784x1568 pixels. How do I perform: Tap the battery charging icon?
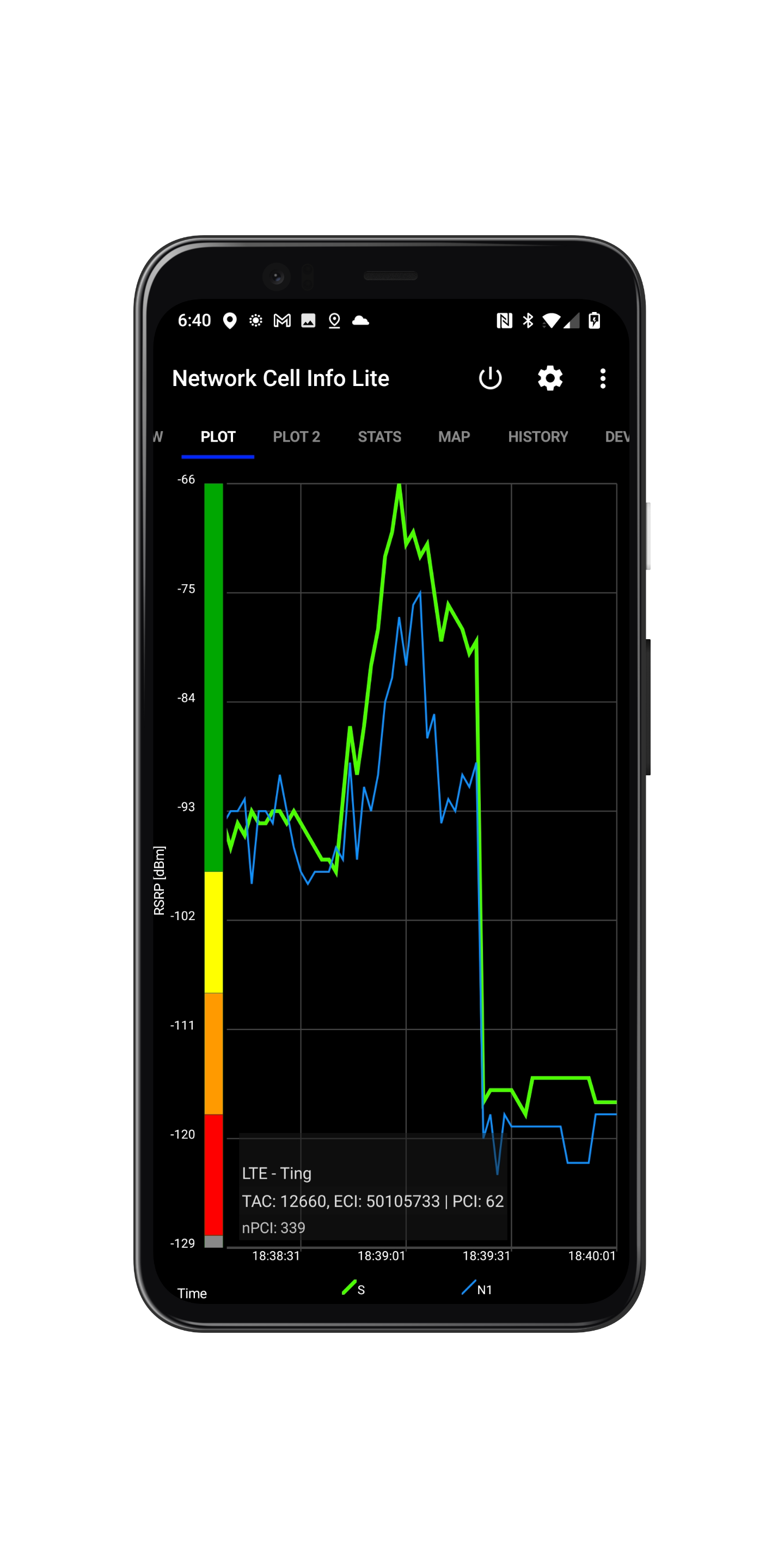[595, 321]
